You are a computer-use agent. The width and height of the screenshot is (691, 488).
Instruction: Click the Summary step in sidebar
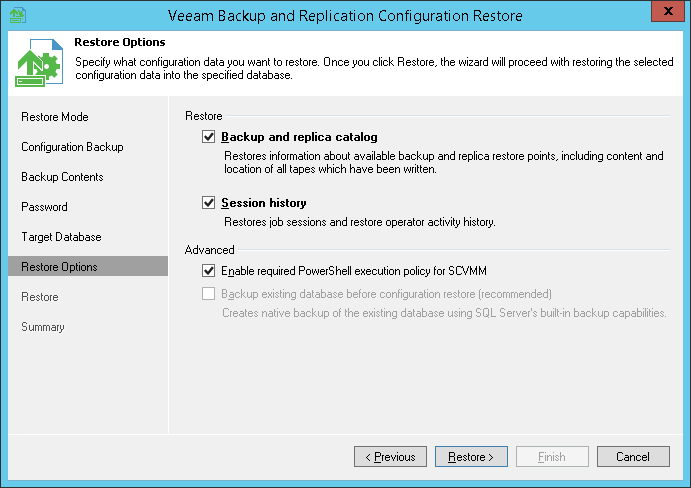click(x=43, y=327)
